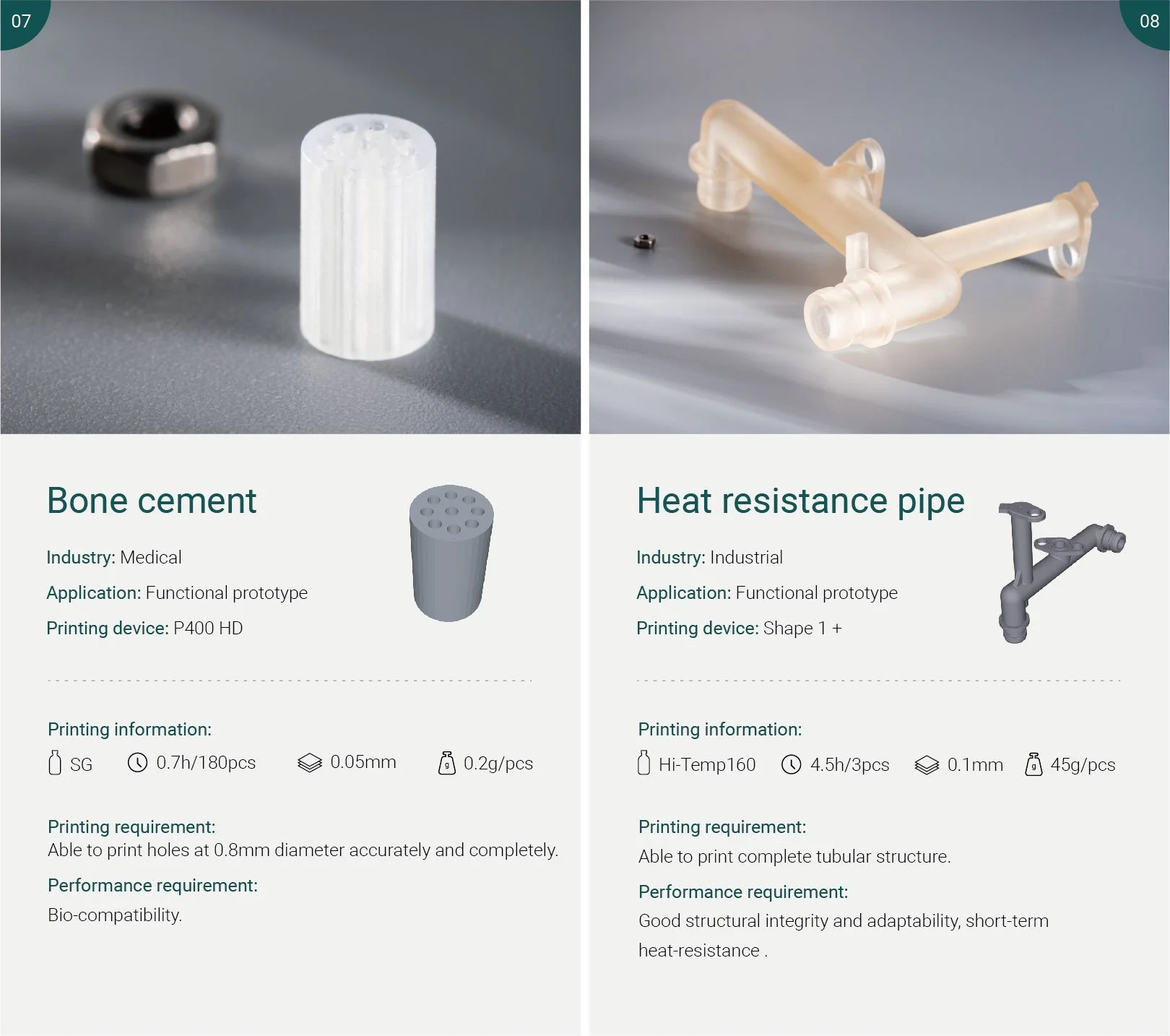The height and width of the screenshot is (1036, 1170).
Task: Click the Bone cement title
Action: pyautogui.click(x=152, y=500)
